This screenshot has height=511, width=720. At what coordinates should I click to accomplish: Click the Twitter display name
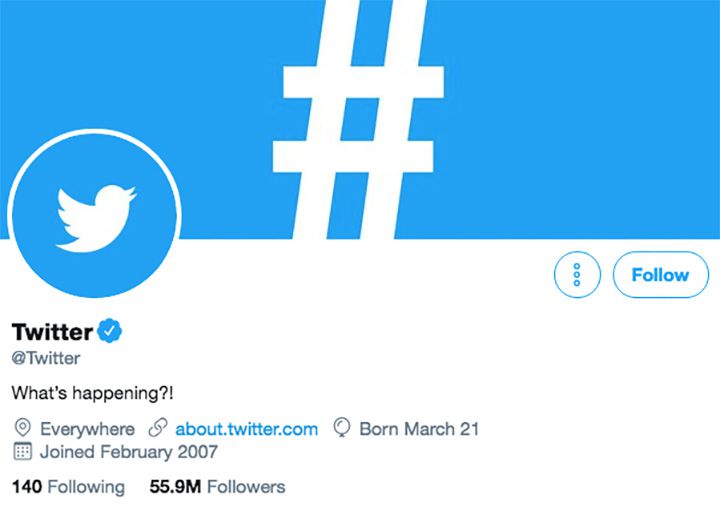[x=52, y=331]
